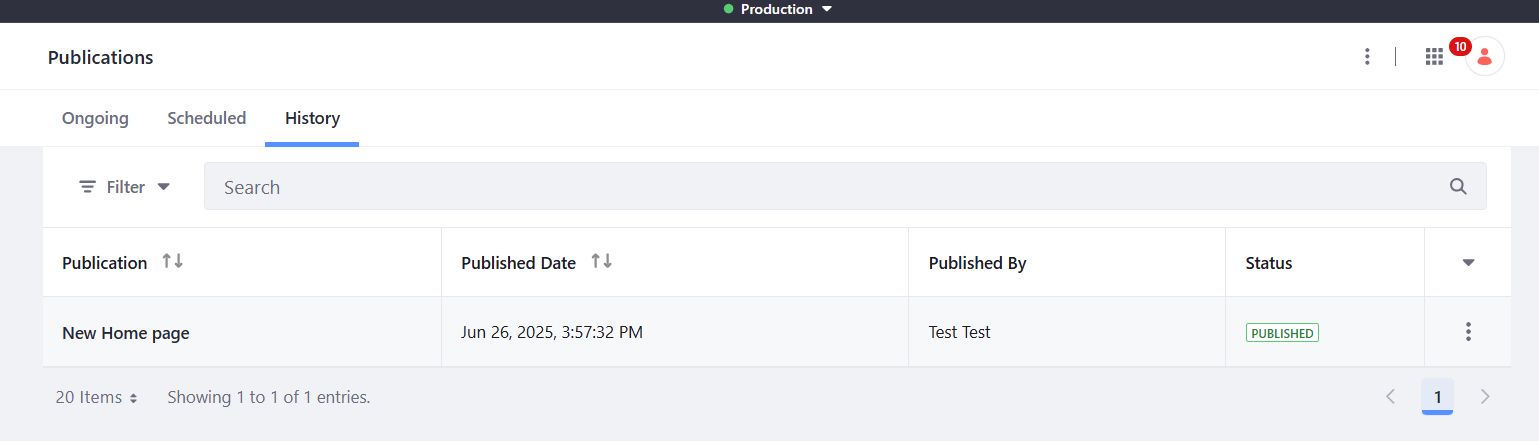Screen dimensions: 1539x441
Task: Click the search magnifier icon
Action: pos(1458,187)
